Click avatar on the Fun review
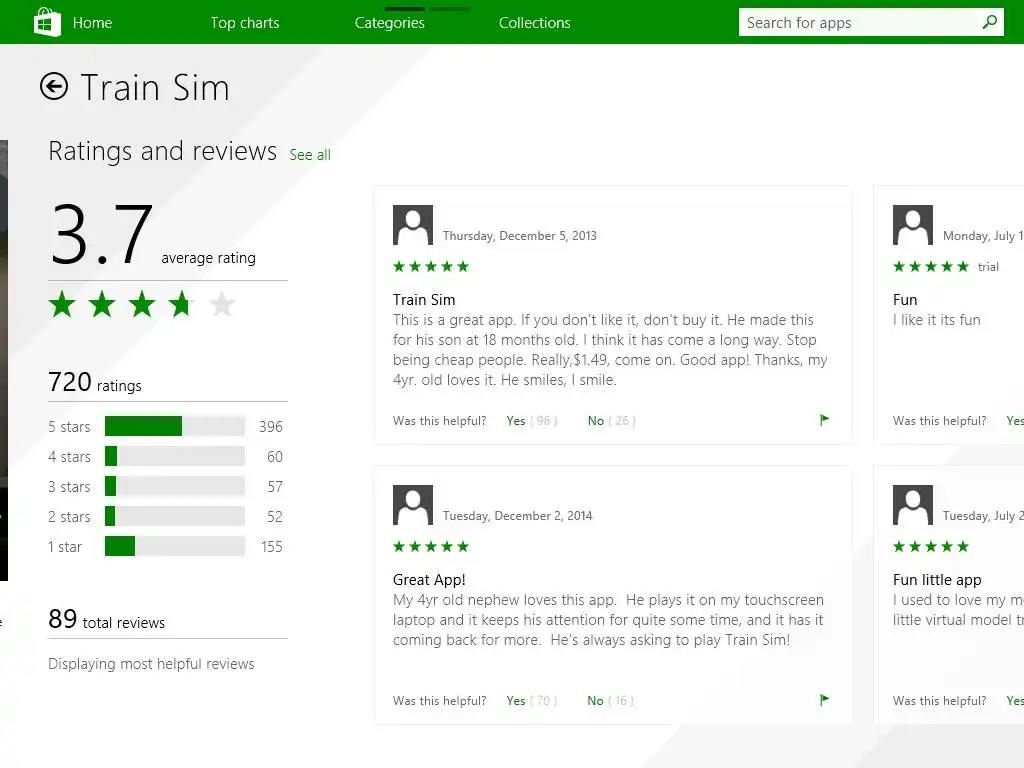Image resolution: width=1024 pixels, height=768 pixels. pyautogui.click(x=912, y=225)
